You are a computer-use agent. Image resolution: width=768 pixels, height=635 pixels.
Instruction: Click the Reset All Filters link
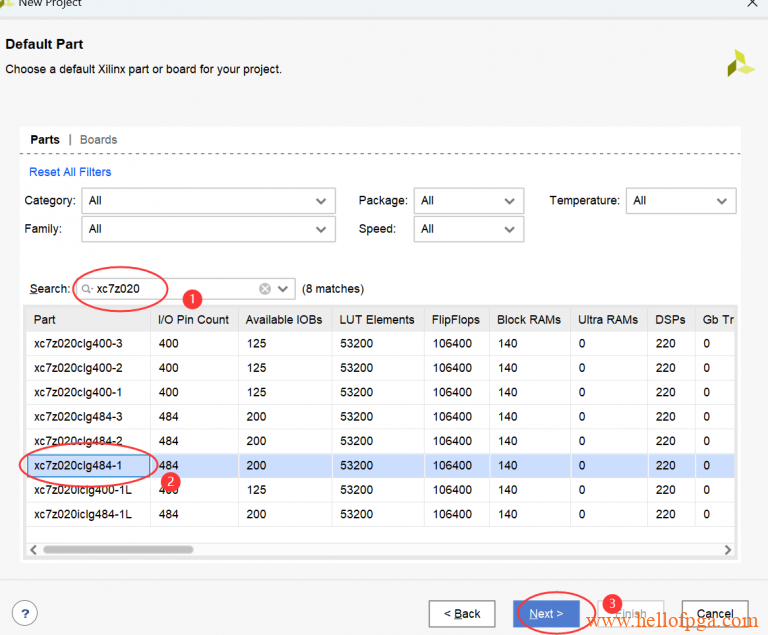pyautogui.click(x=70, y=172)
